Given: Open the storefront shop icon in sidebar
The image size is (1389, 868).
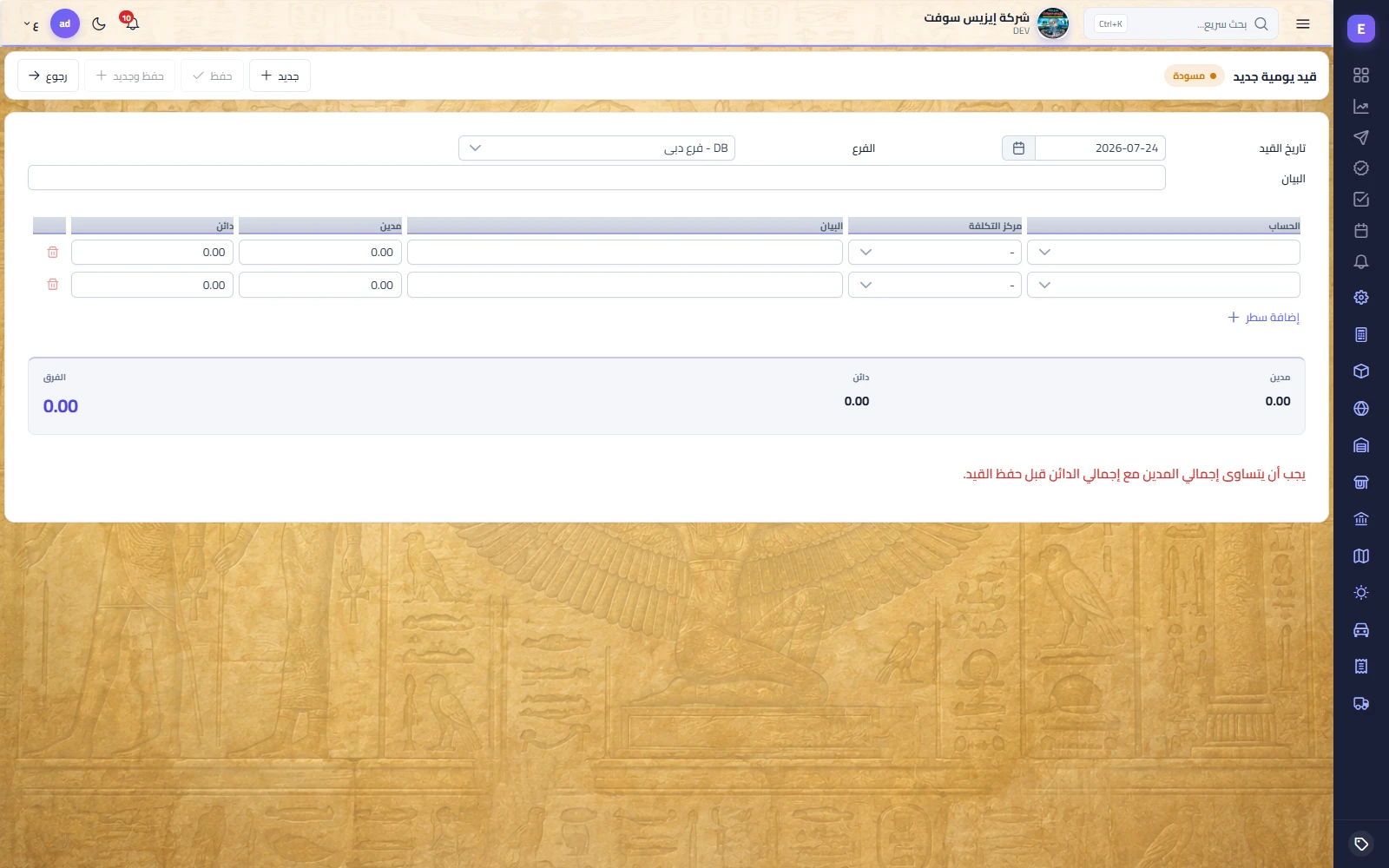Looking at the screenshot, I should coord(1360,482).
